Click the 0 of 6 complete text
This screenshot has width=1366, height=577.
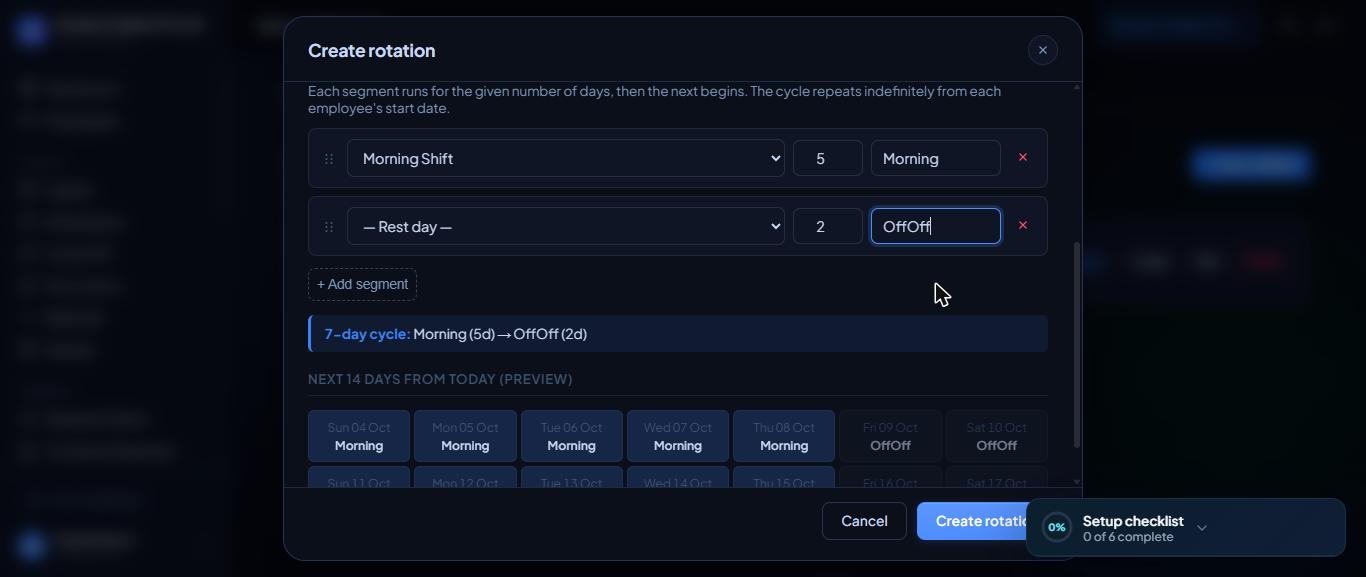(1128, 537)
